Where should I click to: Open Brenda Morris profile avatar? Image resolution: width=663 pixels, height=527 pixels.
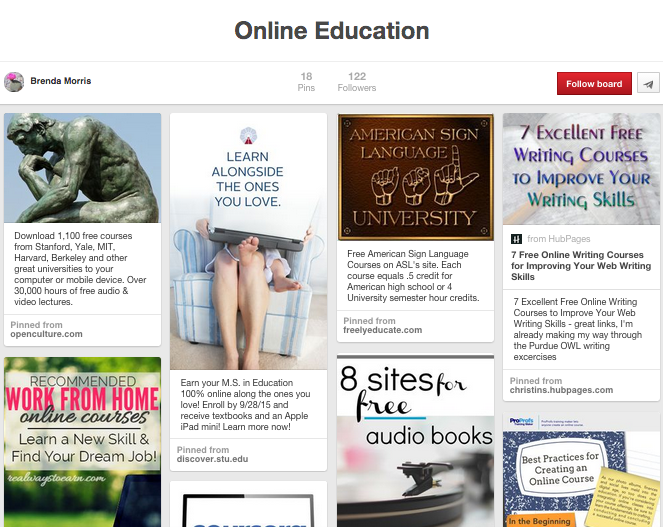click(14, 82)
